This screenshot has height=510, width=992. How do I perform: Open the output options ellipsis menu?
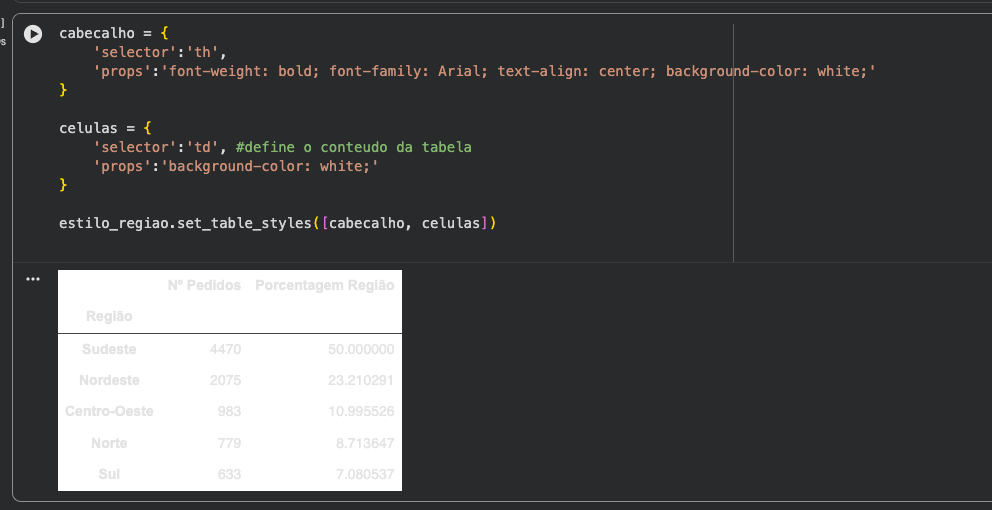click(x=33, y=279)
